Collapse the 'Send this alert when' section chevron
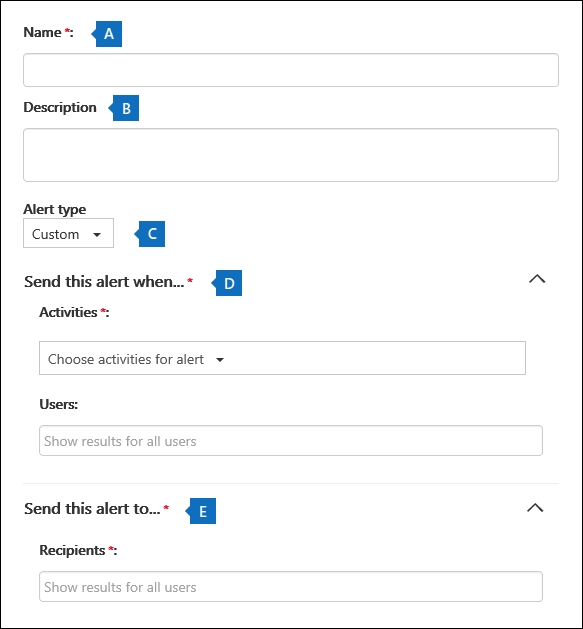583x629 pixels. 537,279
